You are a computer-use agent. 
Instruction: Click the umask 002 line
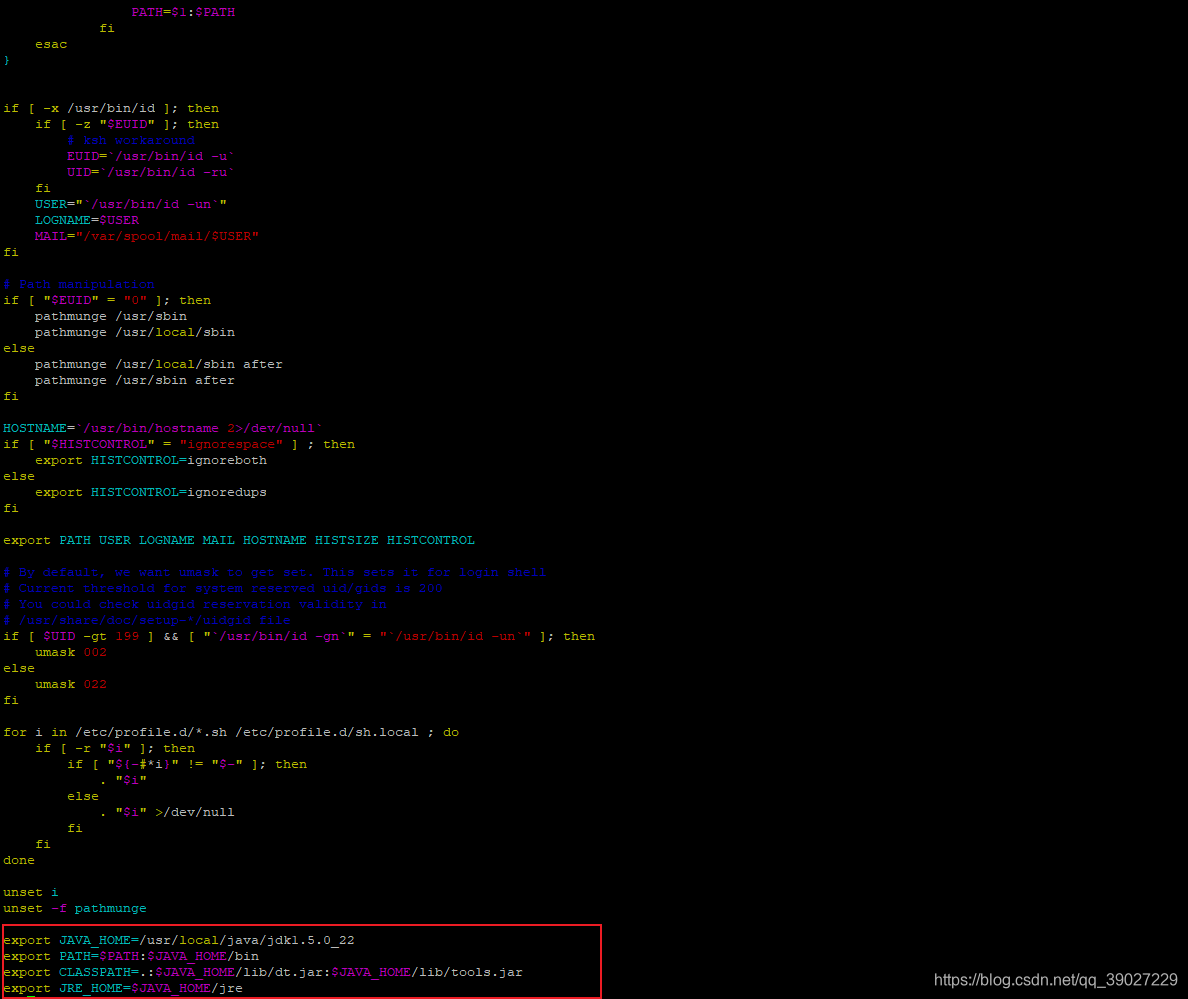(70, 652)
